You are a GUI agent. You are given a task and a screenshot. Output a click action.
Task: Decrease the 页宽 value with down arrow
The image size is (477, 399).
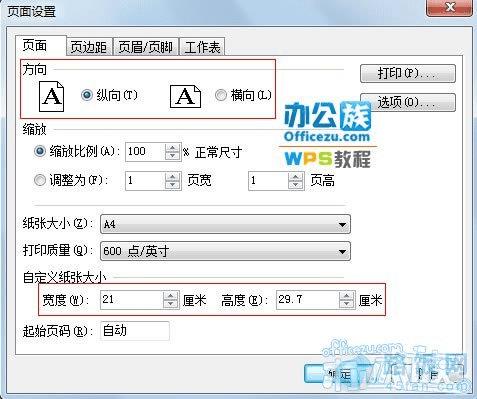click(x=173, y=185)
